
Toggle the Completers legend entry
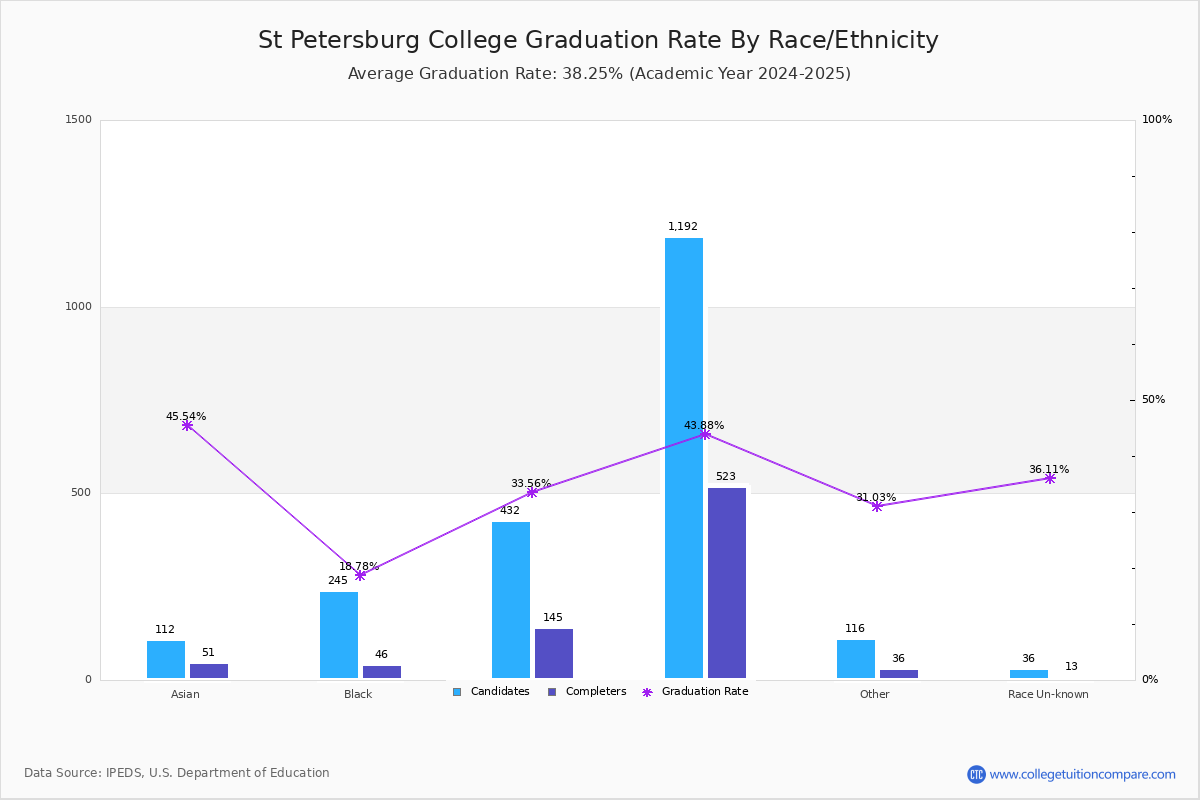click(x=587, y=692)
